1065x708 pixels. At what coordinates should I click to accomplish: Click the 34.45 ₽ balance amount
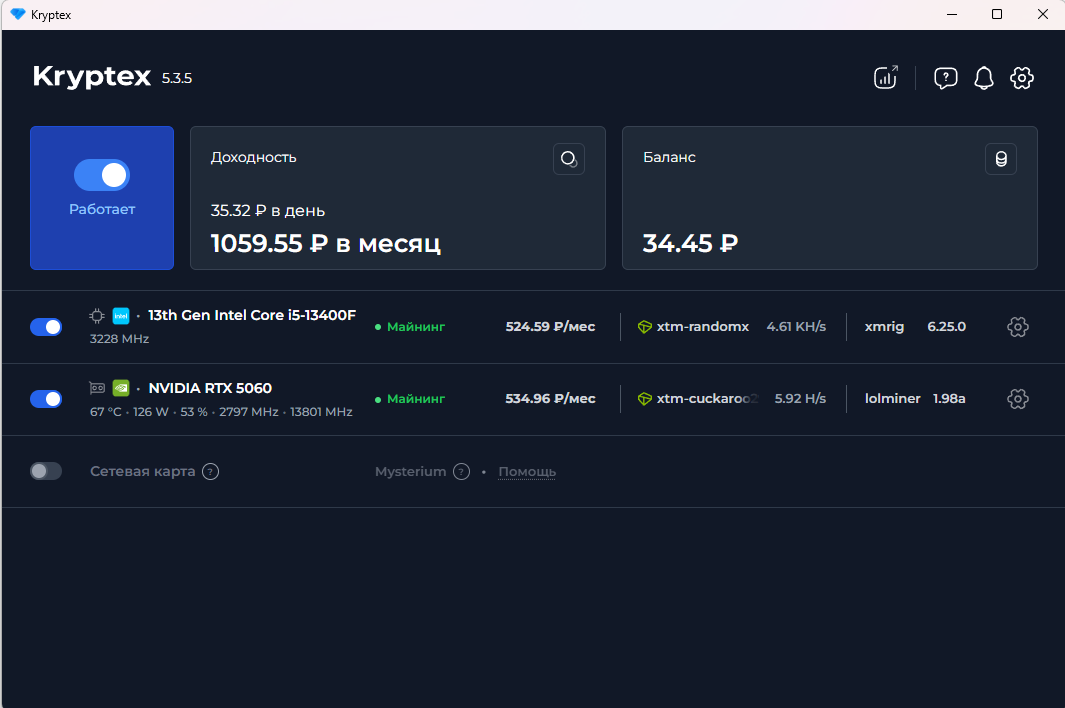click(x=690, y=243)
